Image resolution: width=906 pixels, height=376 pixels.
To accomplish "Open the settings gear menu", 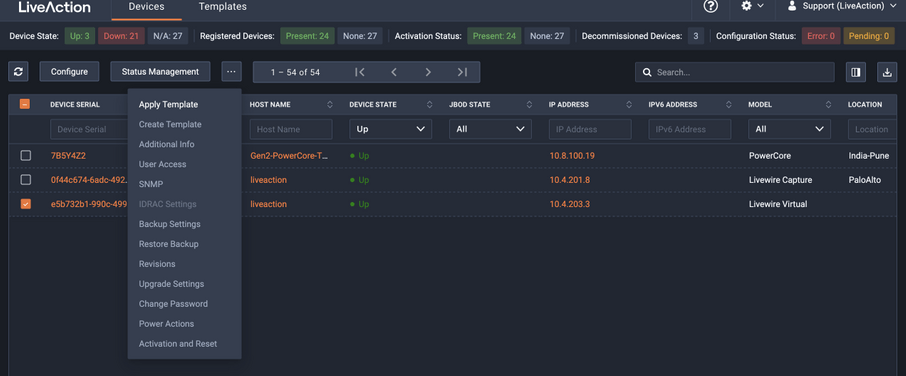I will [x=752, y=6].
